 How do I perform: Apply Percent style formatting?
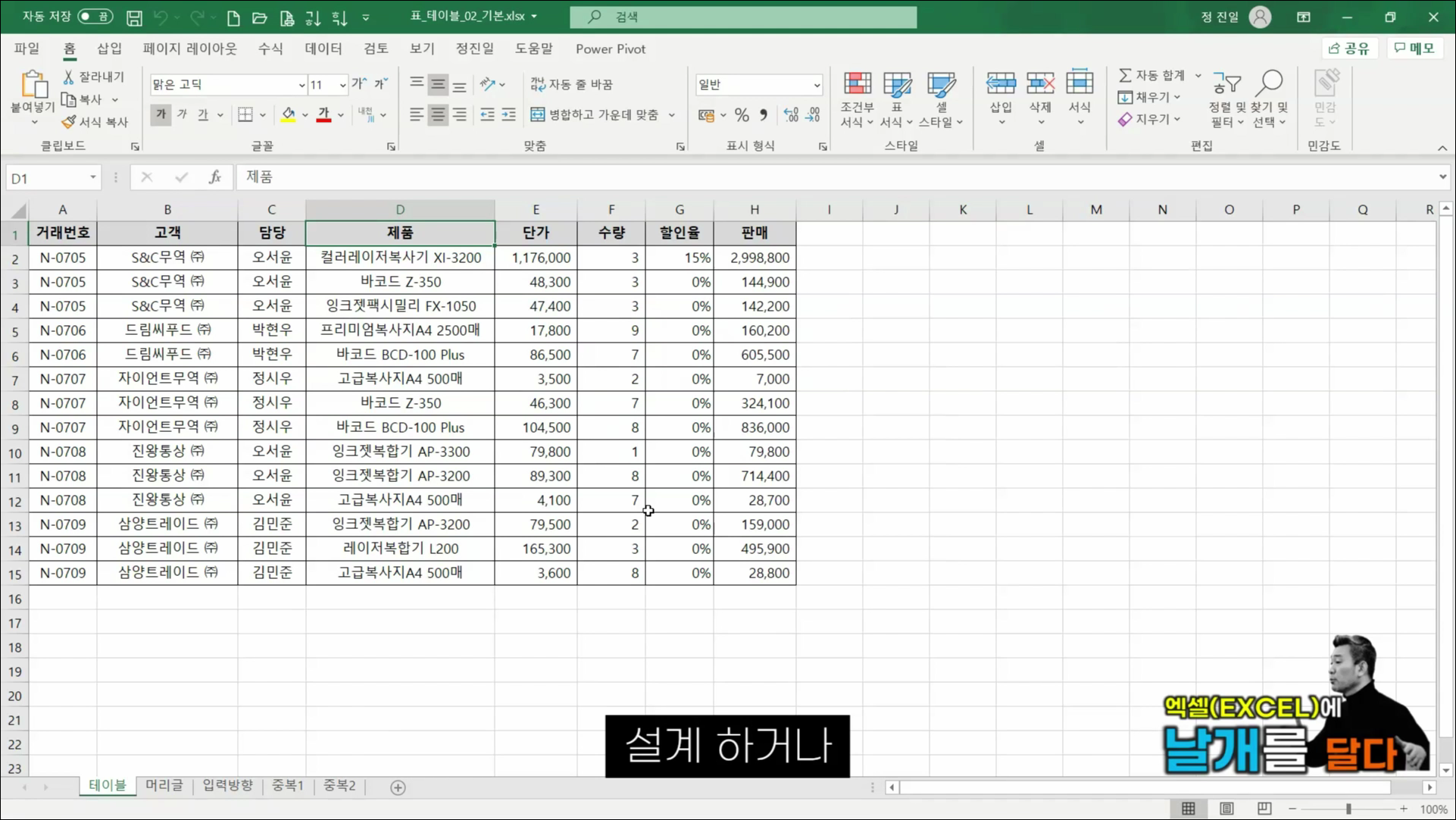pos(742,115)
